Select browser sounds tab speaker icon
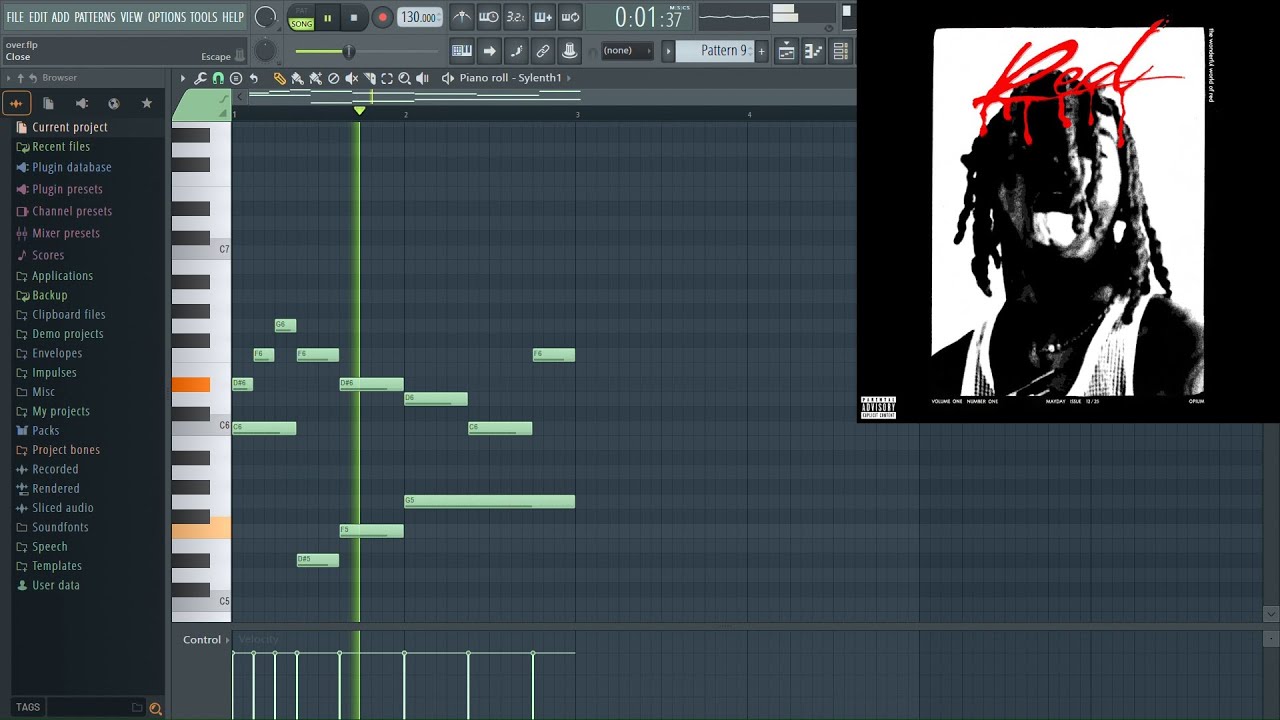The image size is (1280, 720). pos(81,103)
